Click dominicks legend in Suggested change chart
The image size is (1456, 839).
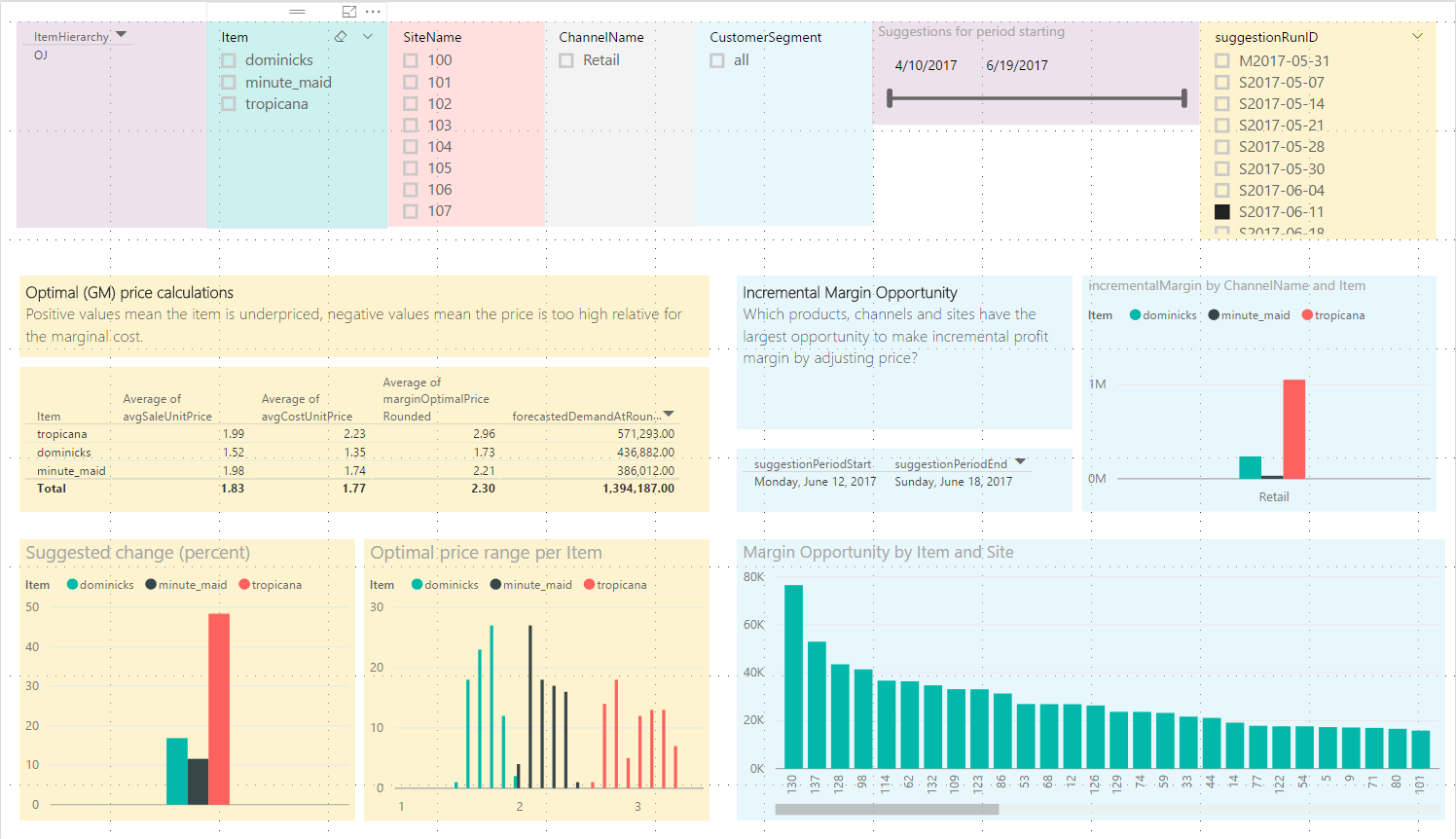click(x=100, y=585)
